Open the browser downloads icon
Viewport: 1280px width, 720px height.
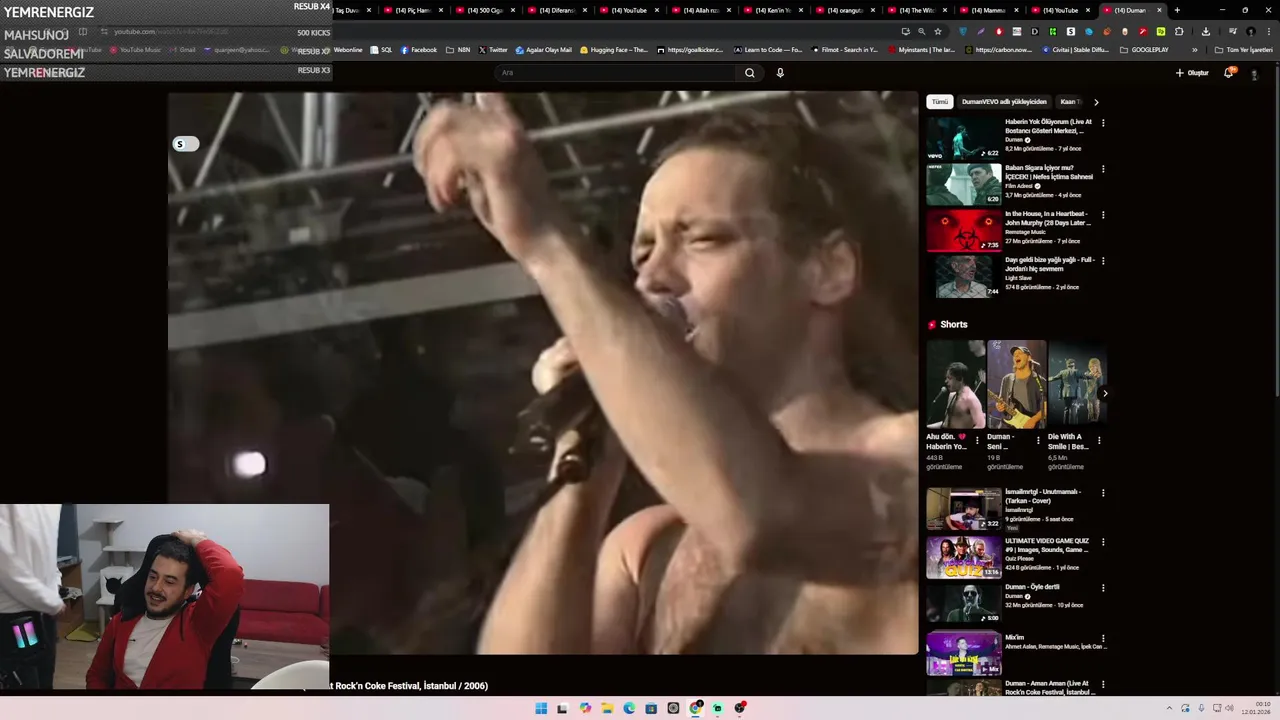(x=1205, y=31)
